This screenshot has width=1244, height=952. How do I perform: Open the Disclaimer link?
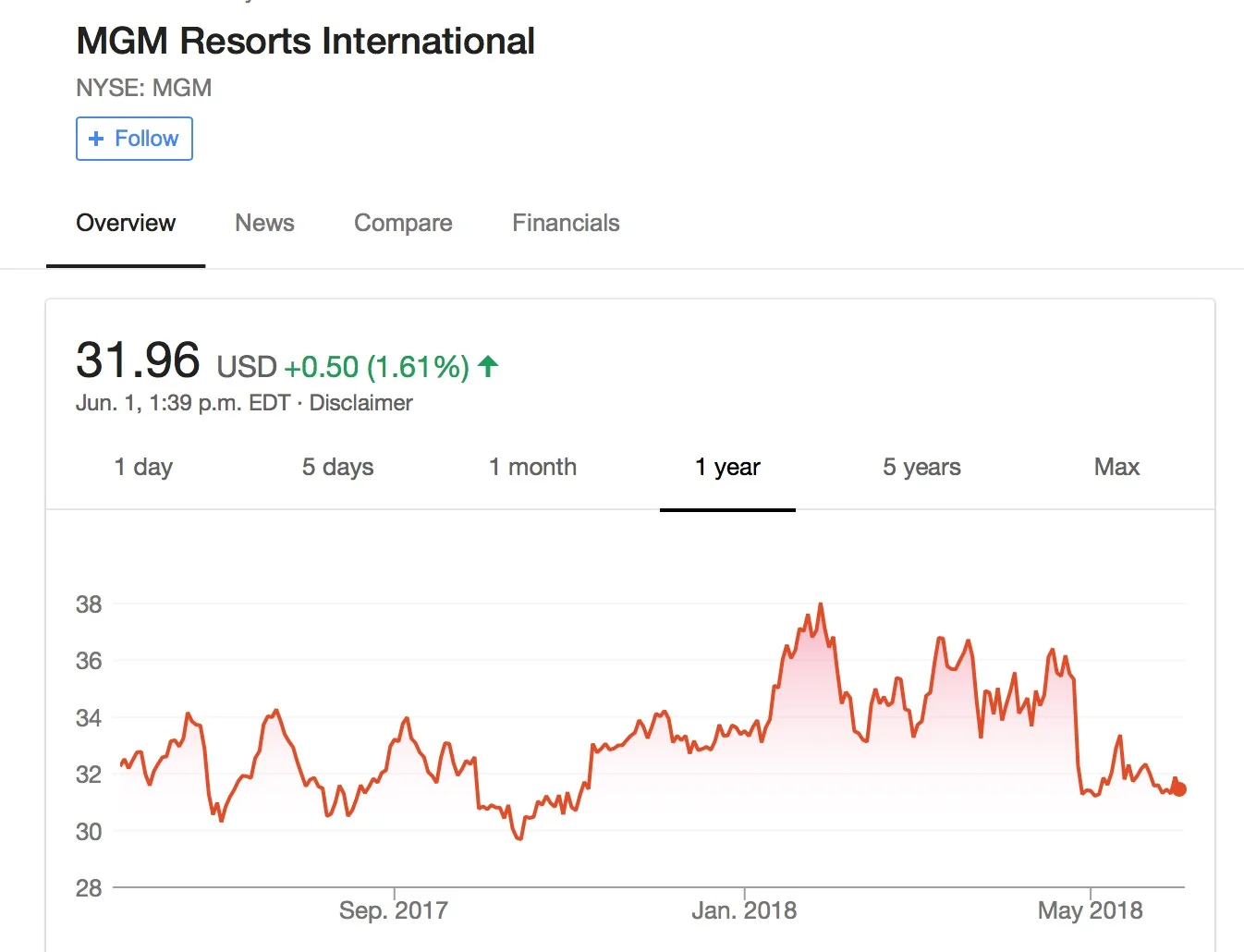360,403
